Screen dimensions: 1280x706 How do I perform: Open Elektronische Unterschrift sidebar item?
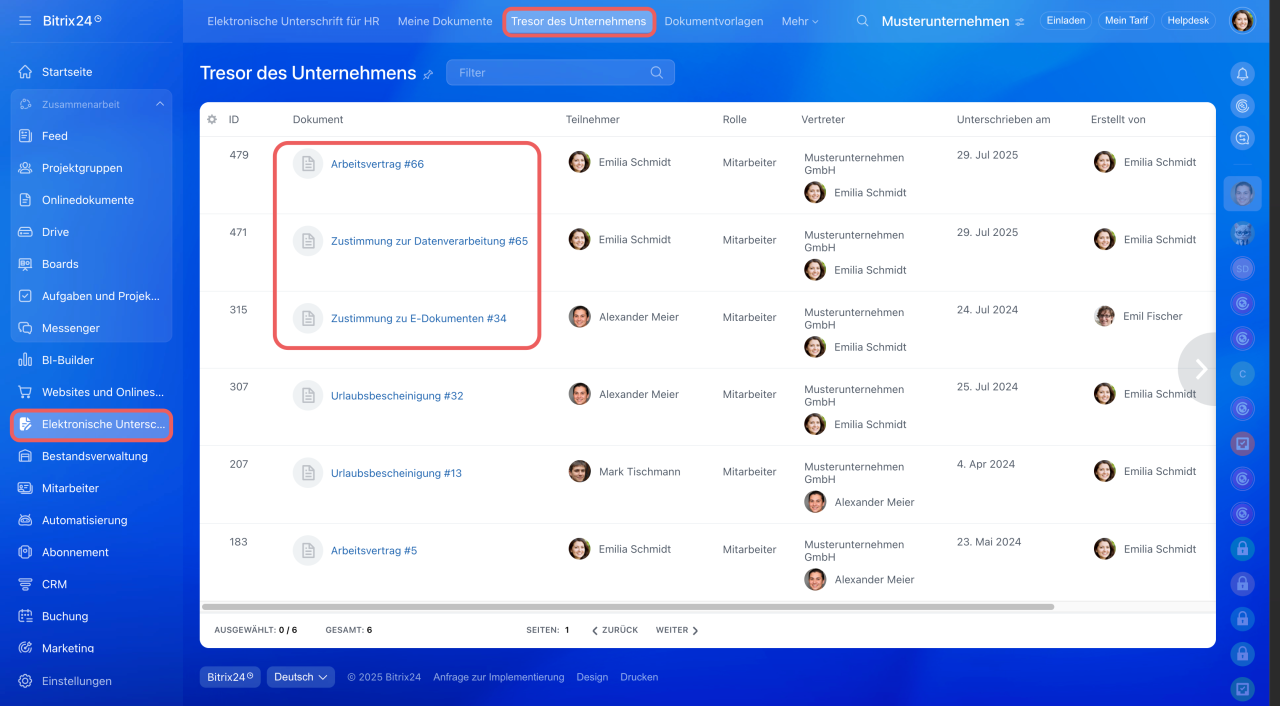coord(91,424)
